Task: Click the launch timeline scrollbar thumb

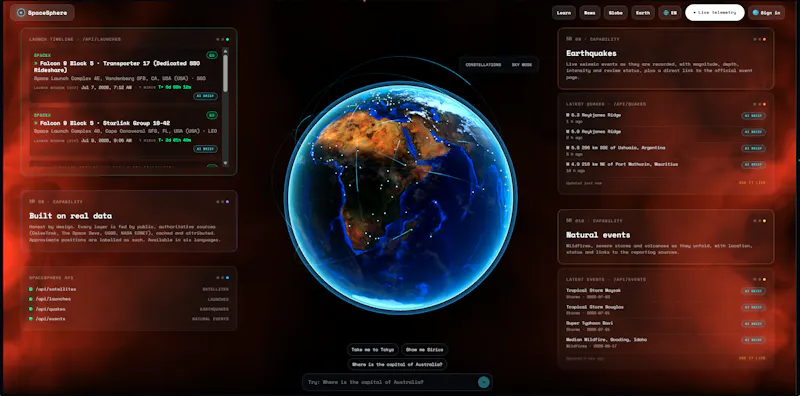Action: click(x=226, y=73)
